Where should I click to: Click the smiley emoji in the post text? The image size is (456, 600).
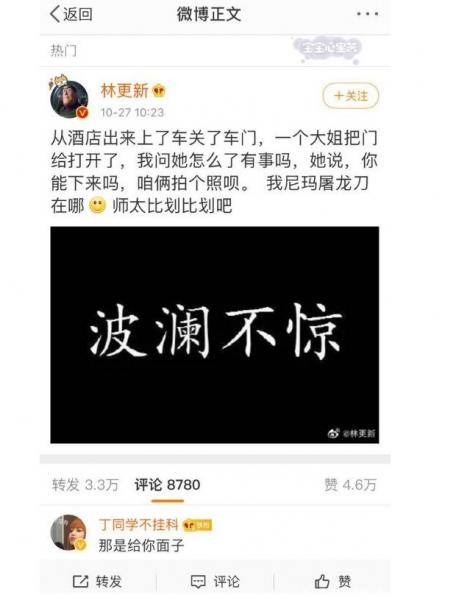click(98, 205)
